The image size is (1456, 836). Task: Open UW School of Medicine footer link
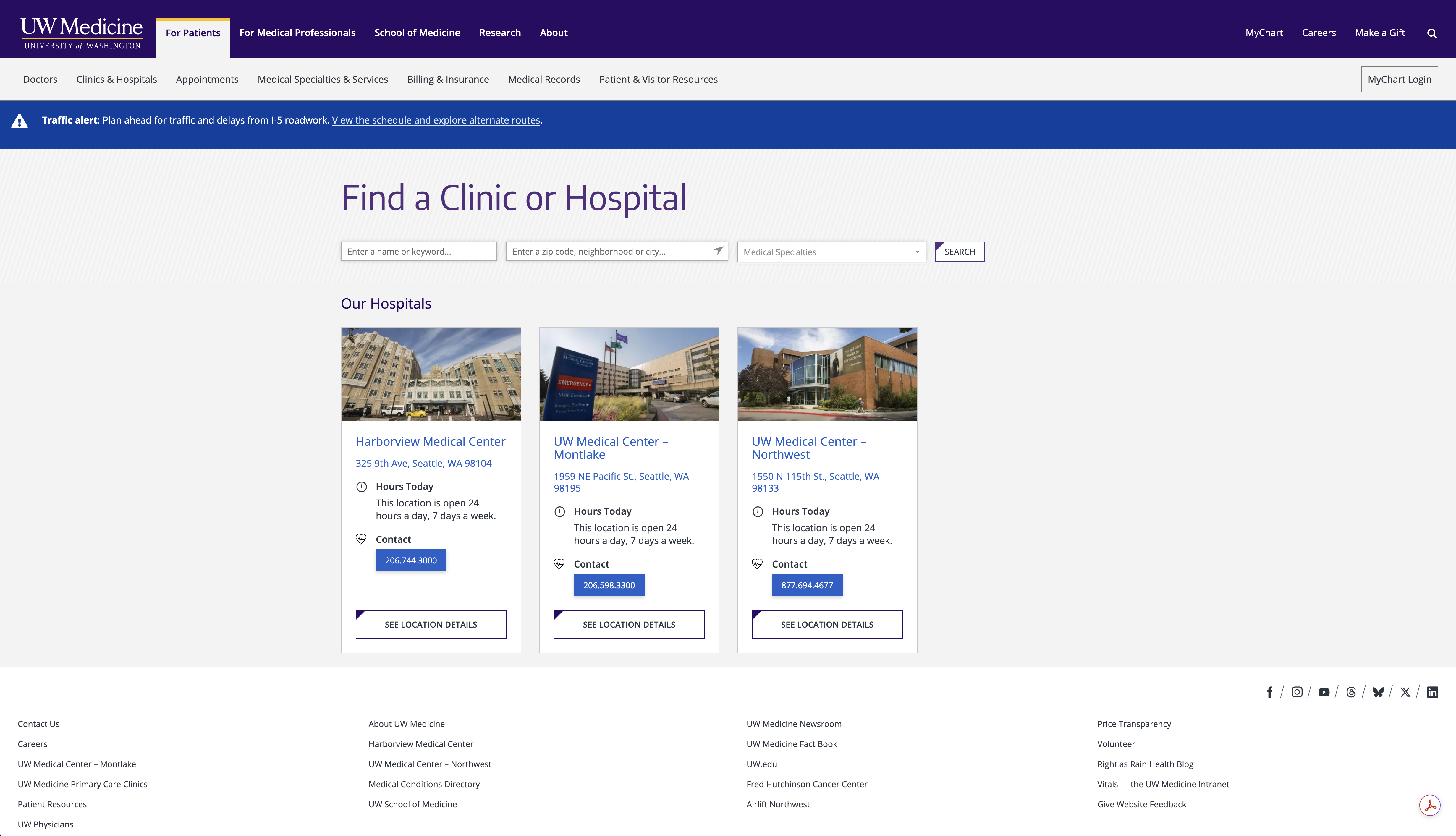click(412, 804)
